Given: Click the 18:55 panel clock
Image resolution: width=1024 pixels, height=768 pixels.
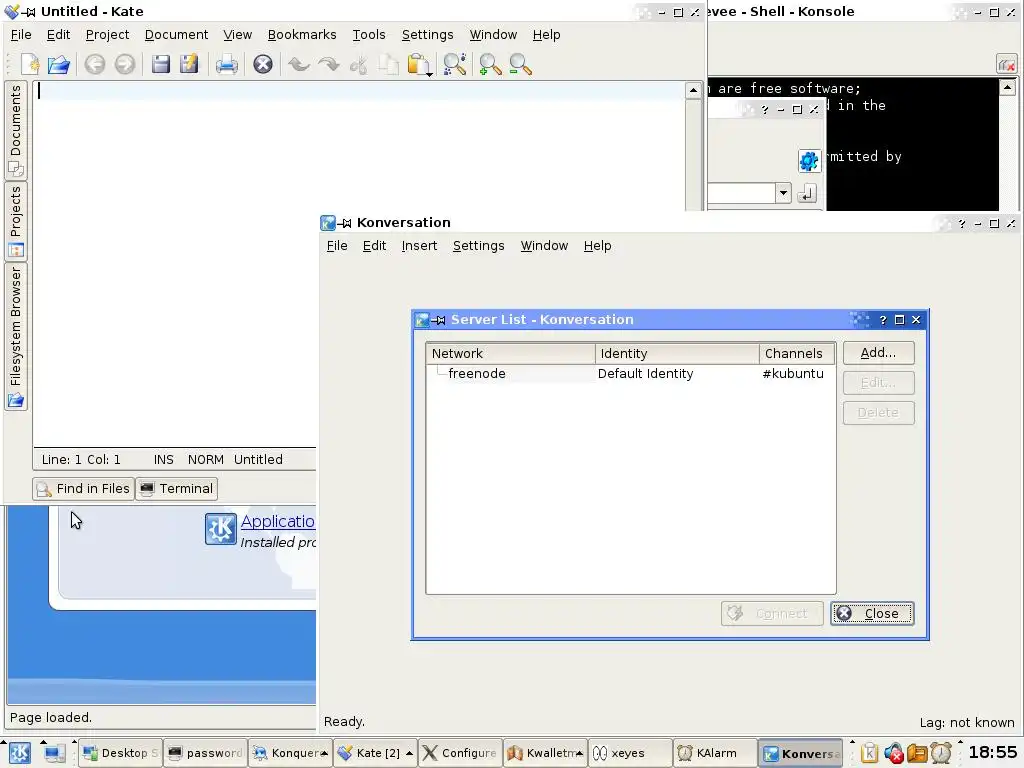Looking at the screenshot, I should (993, 752).
